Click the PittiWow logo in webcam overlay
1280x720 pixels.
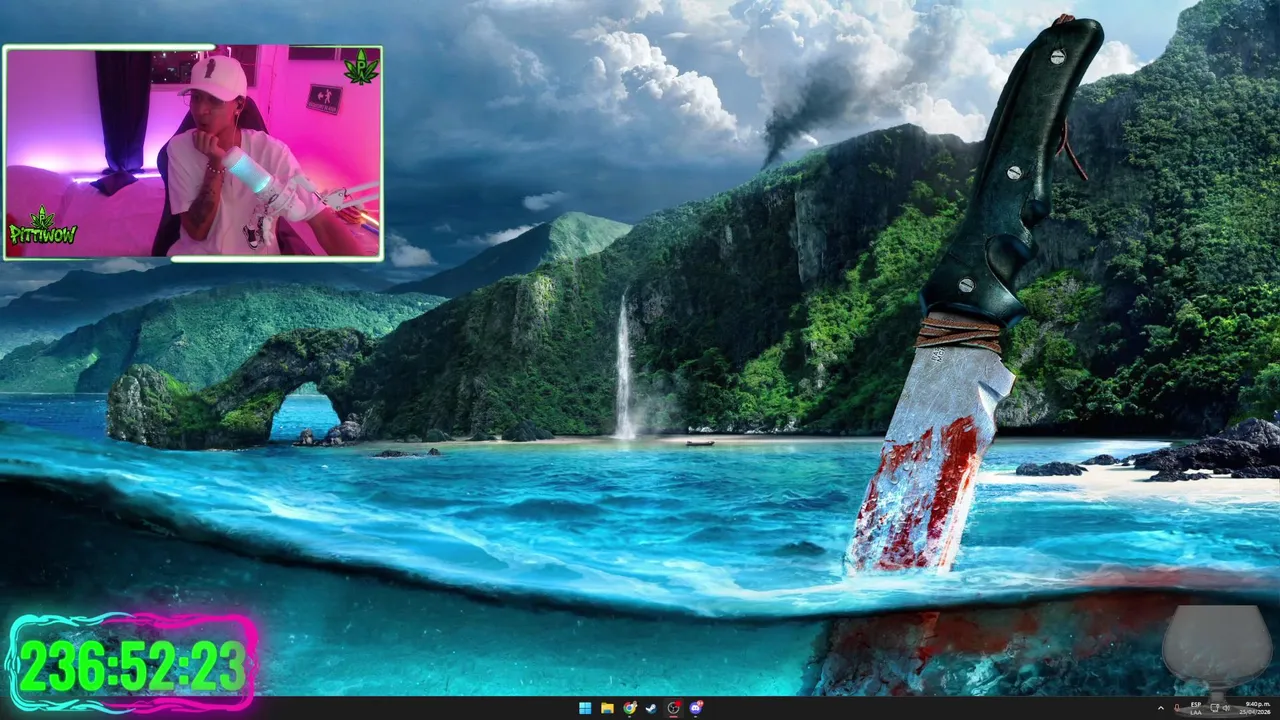click(43, 229)
